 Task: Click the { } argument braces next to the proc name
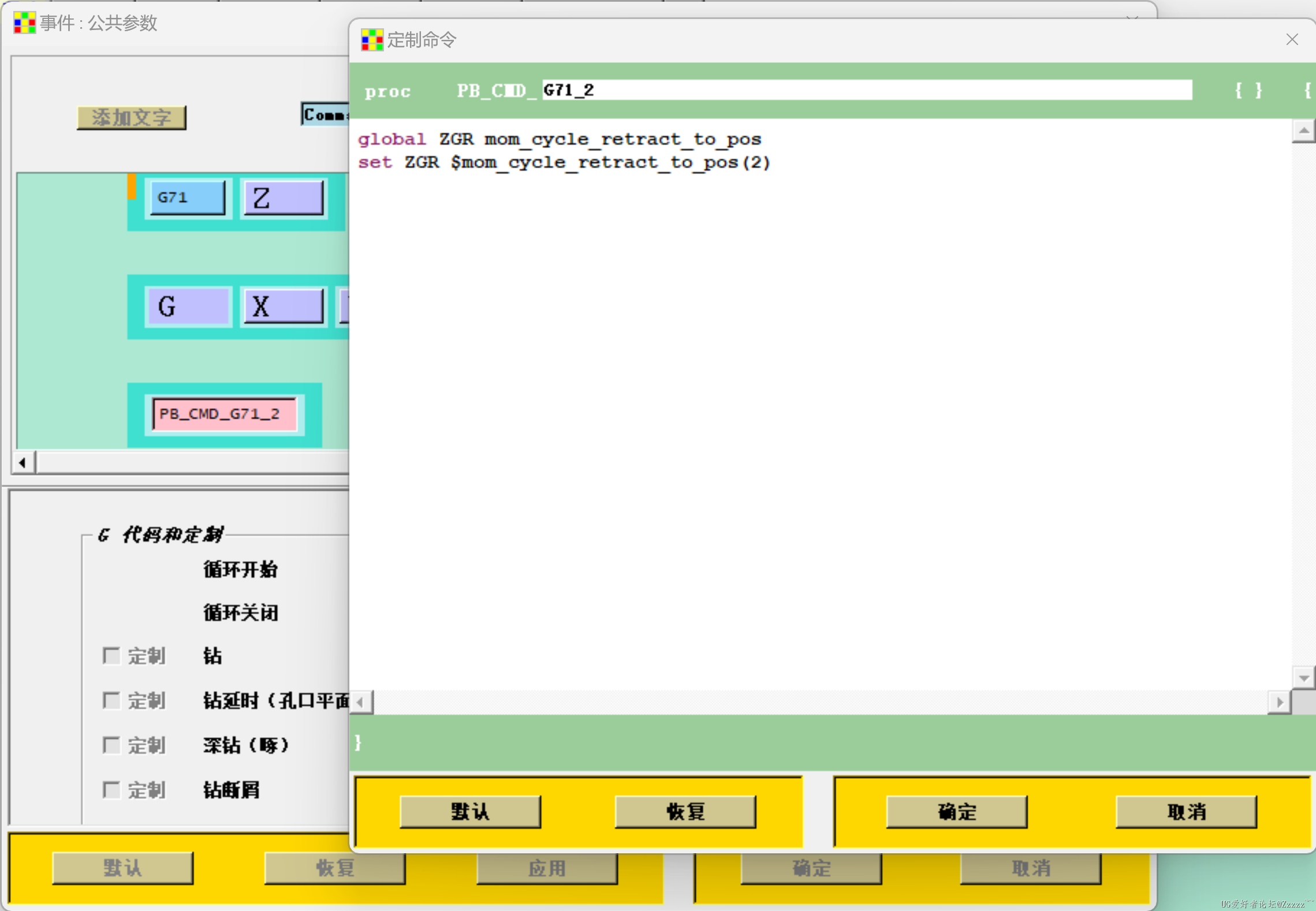point(1248,91)
